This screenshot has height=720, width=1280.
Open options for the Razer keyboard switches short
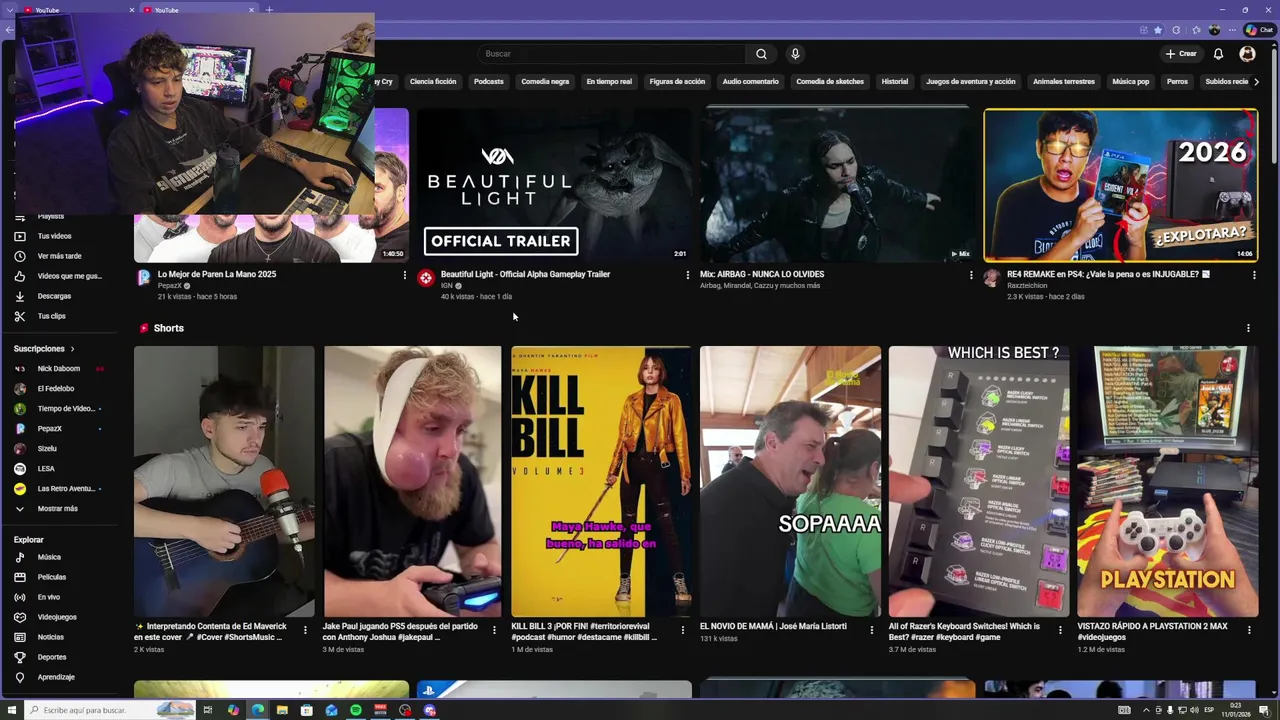(1060, 630)
